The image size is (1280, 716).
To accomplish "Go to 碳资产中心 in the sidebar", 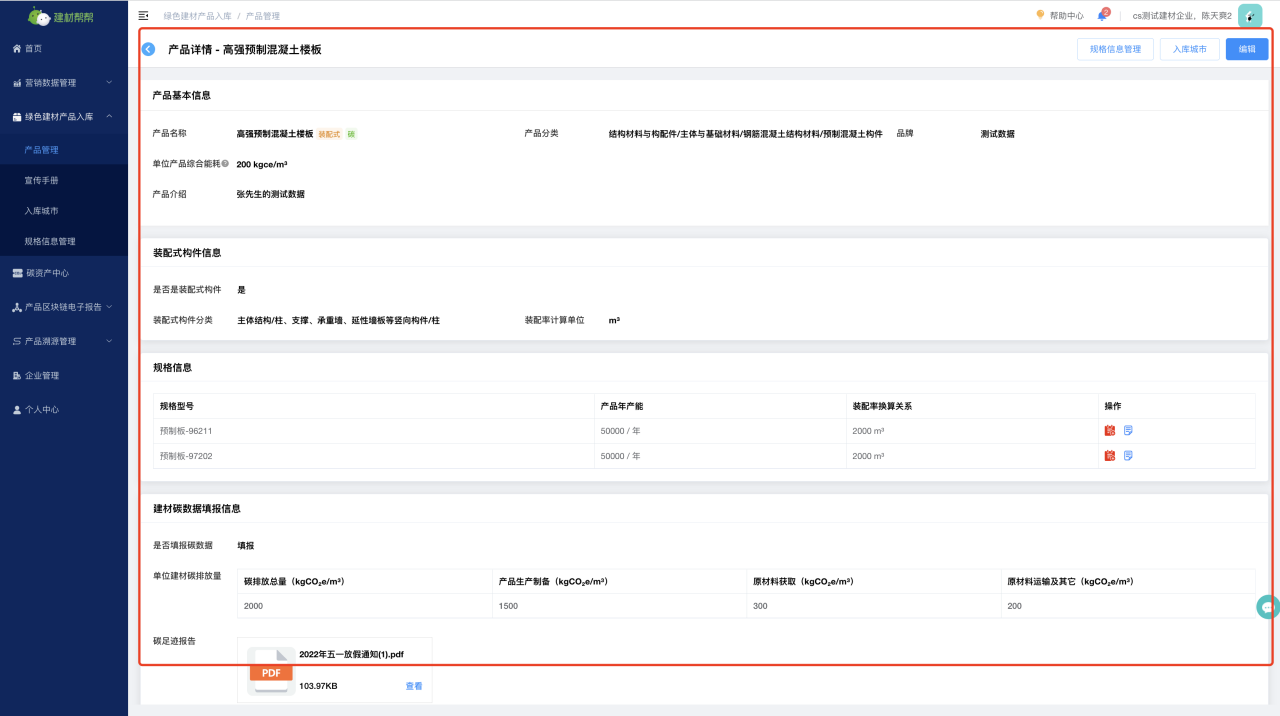I will tap(46, 273).
